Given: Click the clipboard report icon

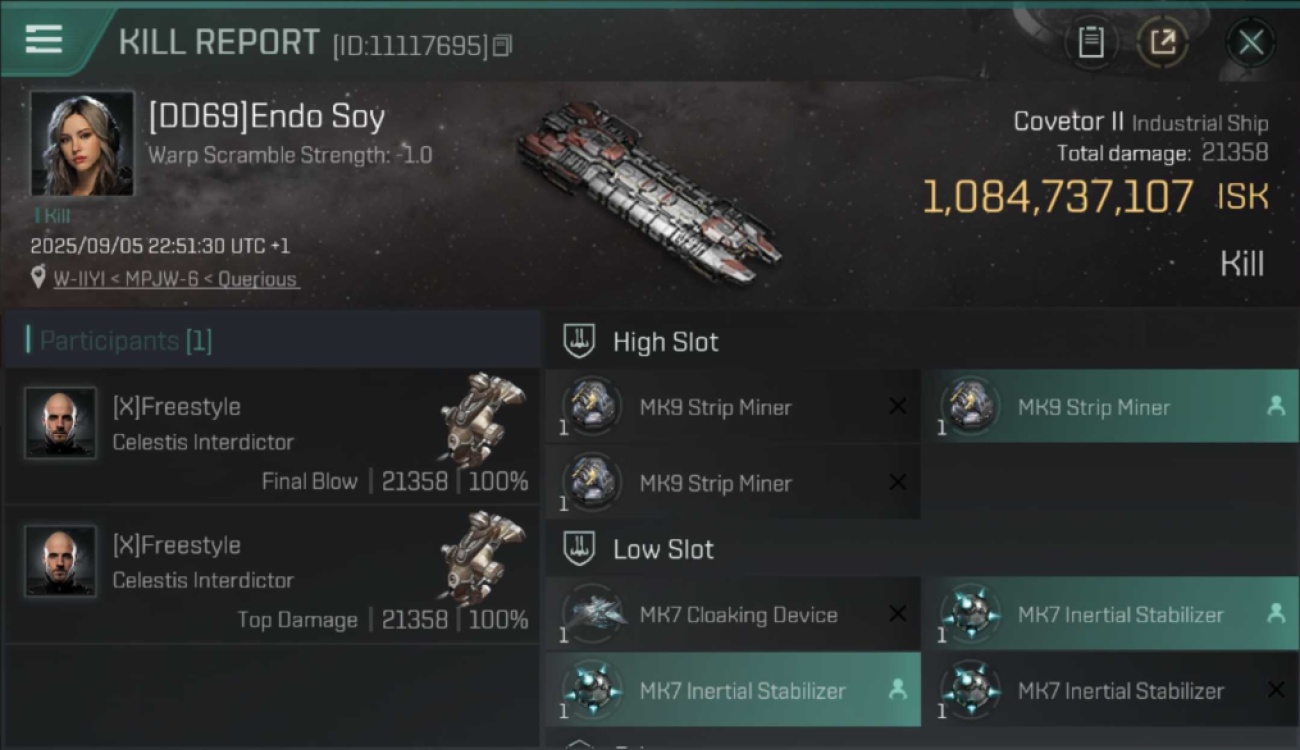Looking at the screenshot, I should click(1091, 42).
